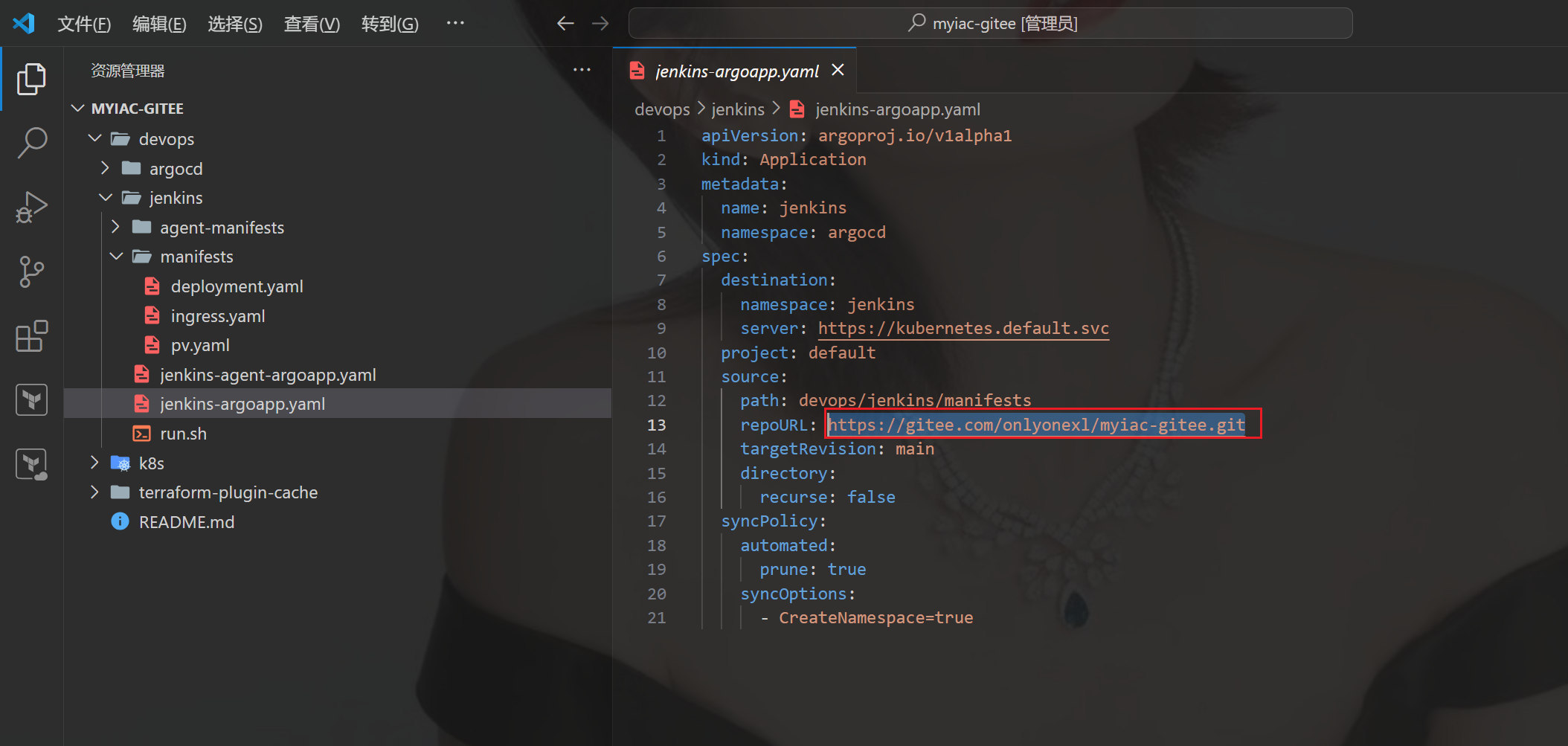1568x746 pixels.
Task: Follow the gitee.com repoURL link
Action: coord(1036,425)
